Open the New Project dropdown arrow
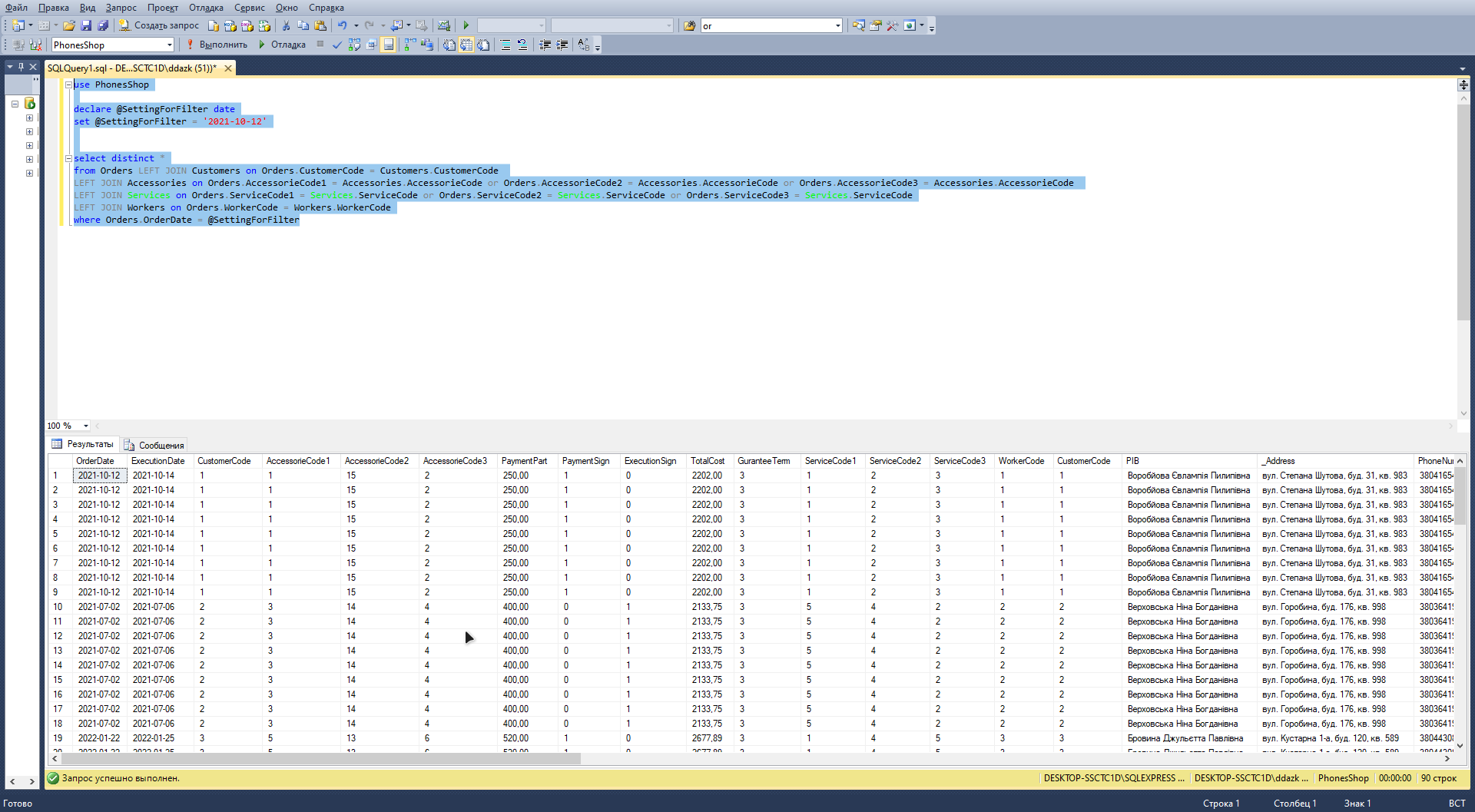The height and width of the screenshot is (812, 1475). [x=31, y=25]
